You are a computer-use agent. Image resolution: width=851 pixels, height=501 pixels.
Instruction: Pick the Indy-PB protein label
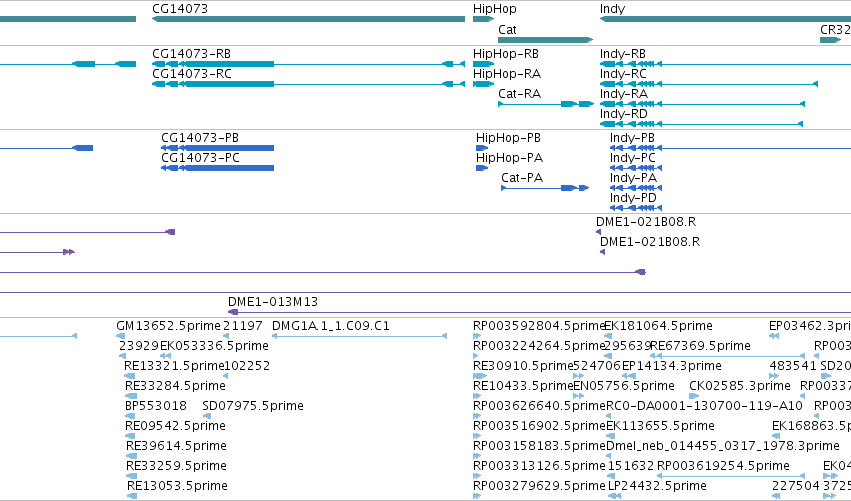[632, 138]
